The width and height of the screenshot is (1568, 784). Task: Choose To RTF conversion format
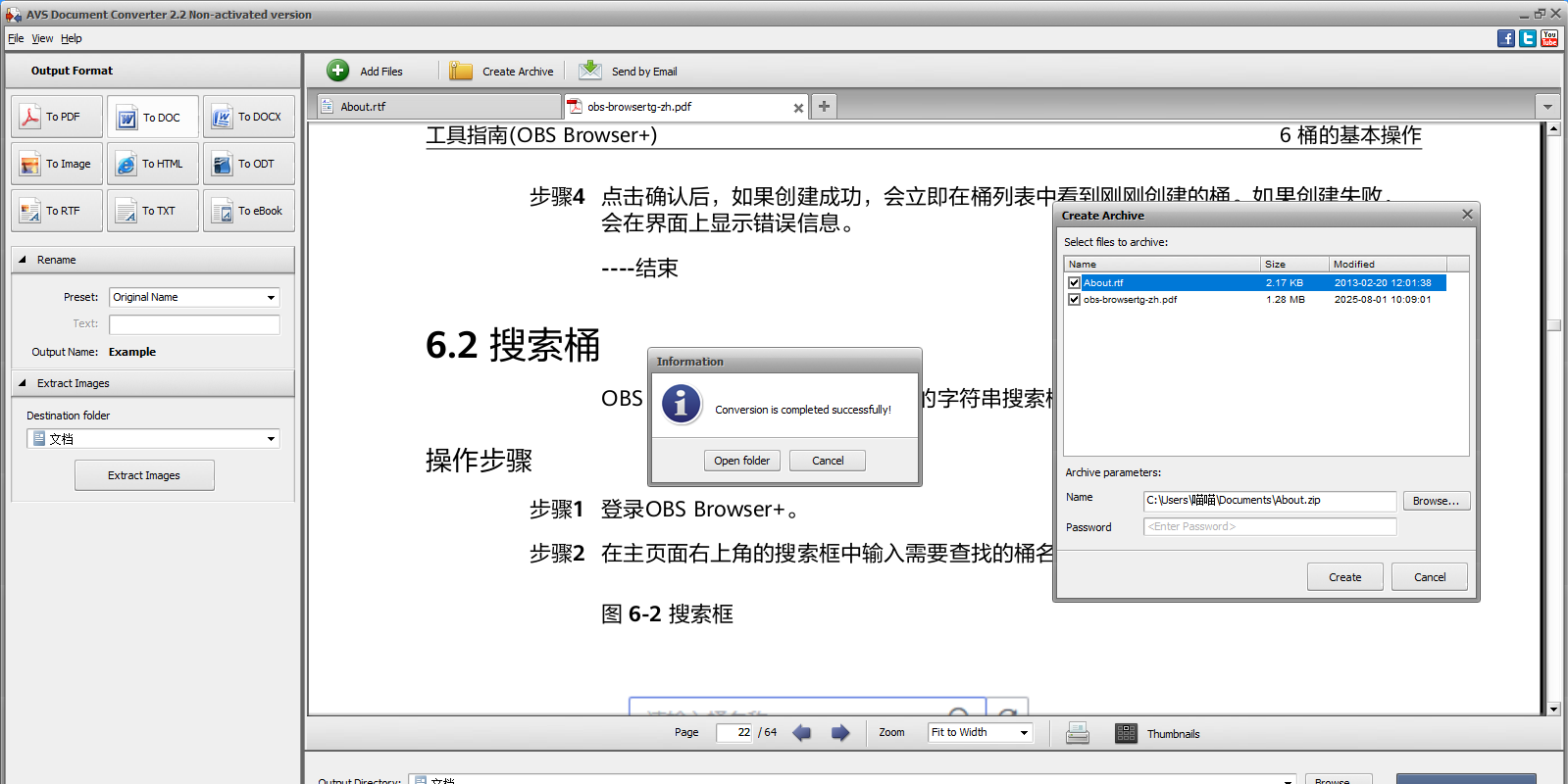click(x=57, y=211)
